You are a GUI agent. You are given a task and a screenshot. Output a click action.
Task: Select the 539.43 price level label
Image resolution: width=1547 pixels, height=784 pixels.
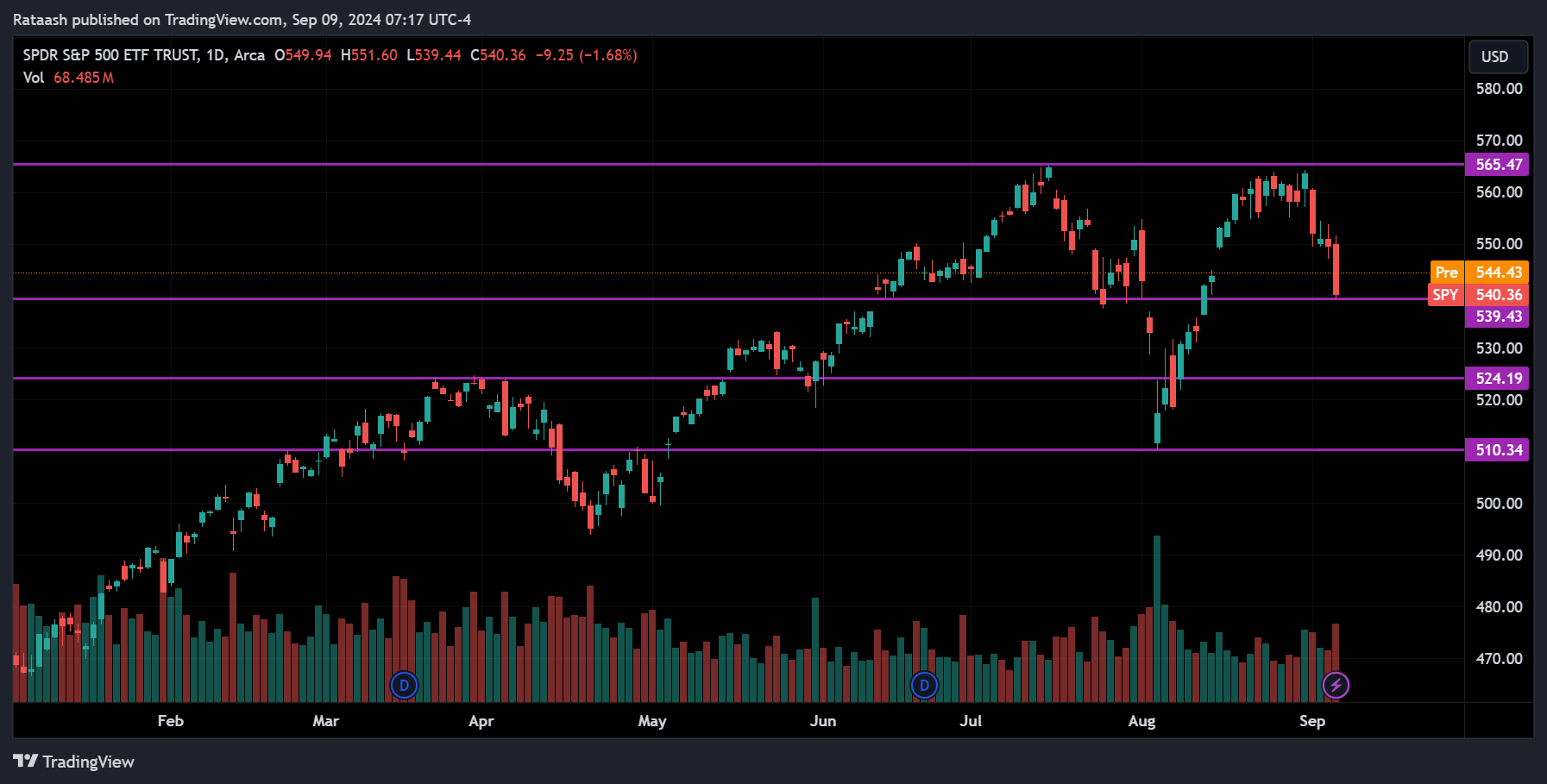[1497, 317]
